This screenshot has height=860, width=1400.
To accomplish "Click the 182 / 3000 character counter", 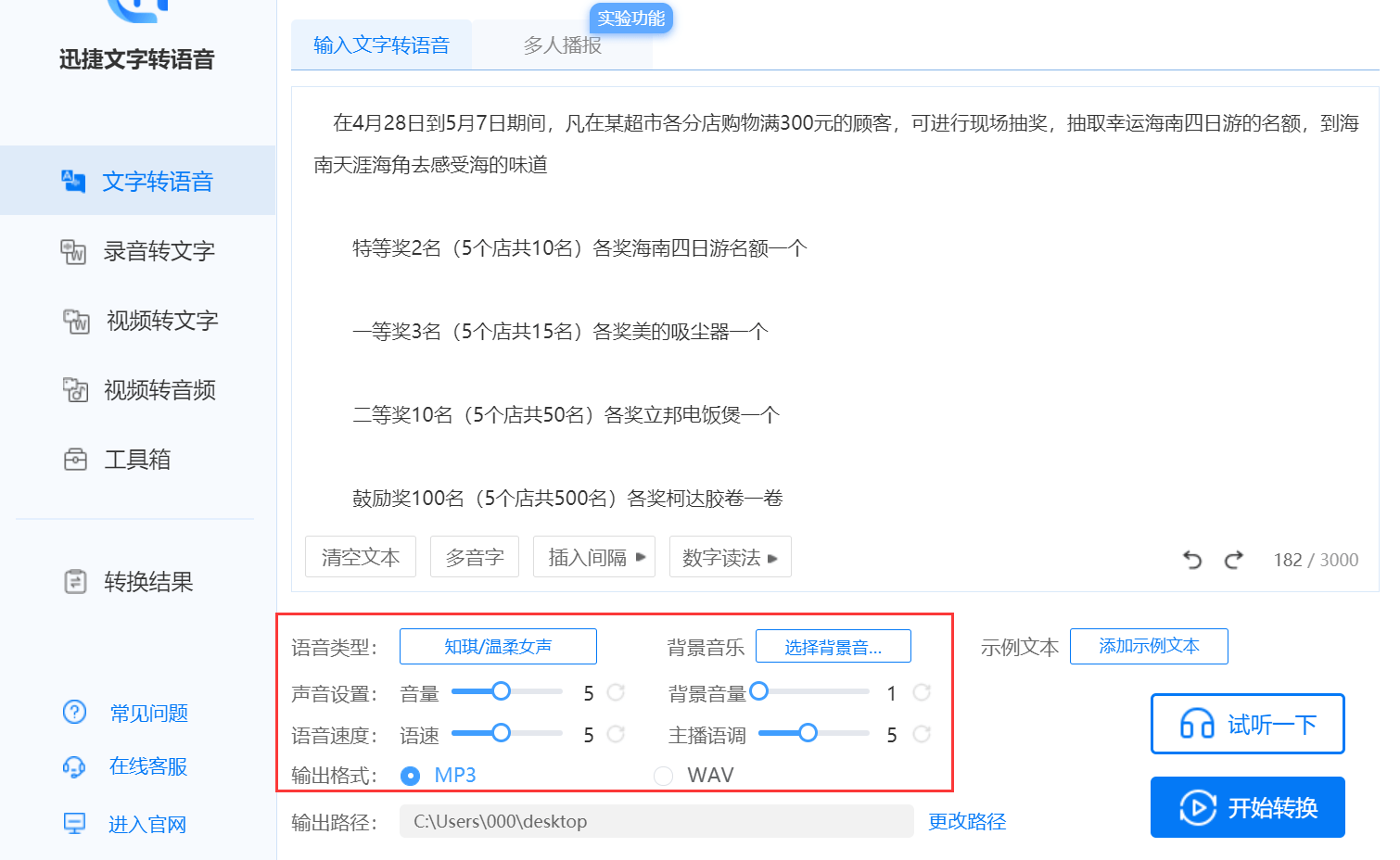I will pyautogui.click(x=1316, y=560).
